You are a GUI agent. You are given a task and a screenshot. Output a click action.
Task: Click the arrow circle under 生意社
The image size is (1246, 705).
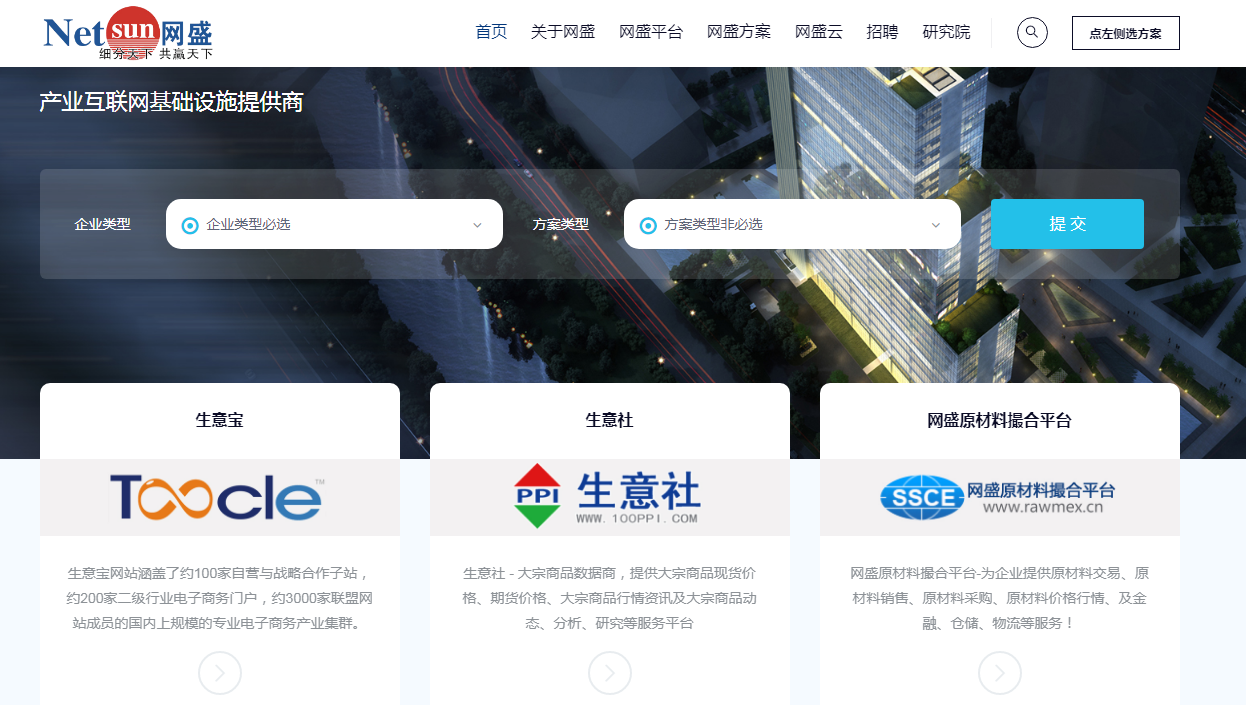coord(610,673)
